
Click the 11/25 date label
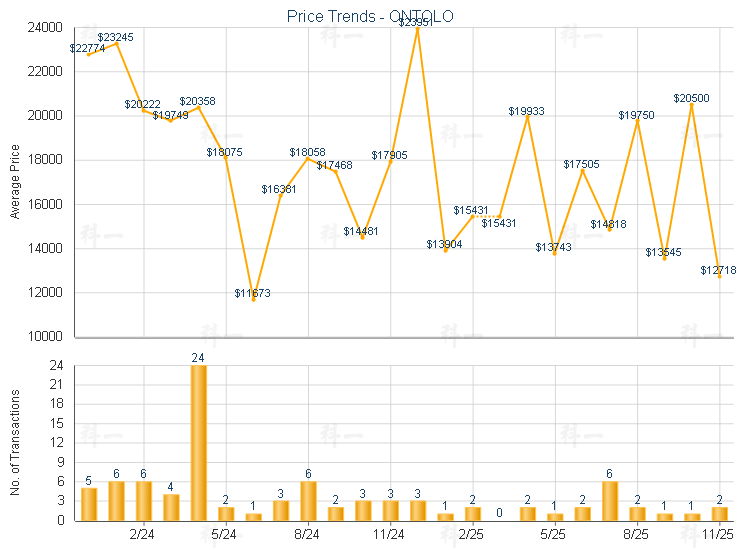718,535
